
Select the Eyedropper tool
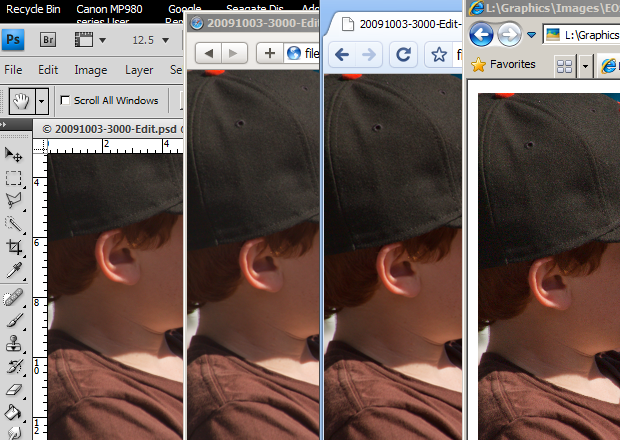point(14,270)
